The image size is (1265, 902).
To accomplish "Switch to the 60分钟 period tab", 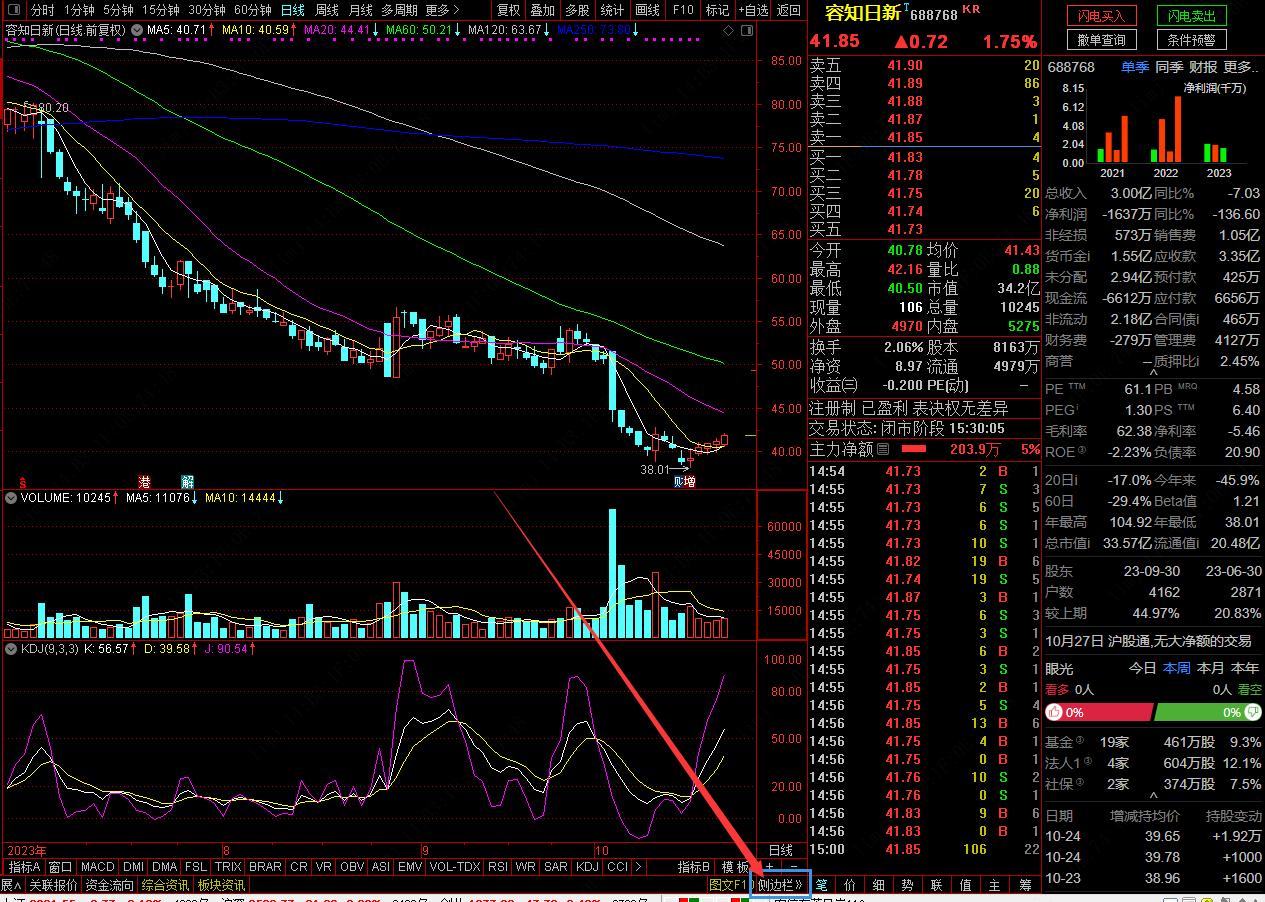I will tap(253, 10).
